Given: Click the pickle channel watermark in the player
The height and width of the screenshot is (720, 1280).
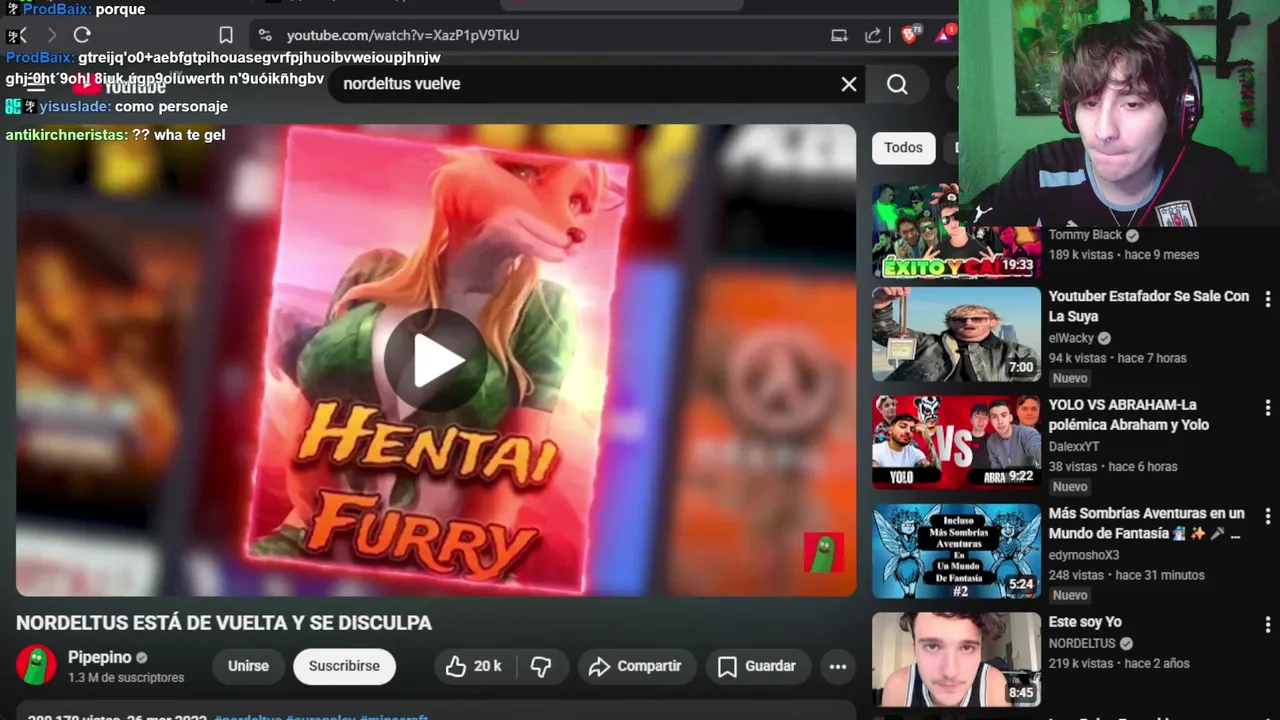Looking at the screenshot, I should pyautogui.click(x=824, y=553).
